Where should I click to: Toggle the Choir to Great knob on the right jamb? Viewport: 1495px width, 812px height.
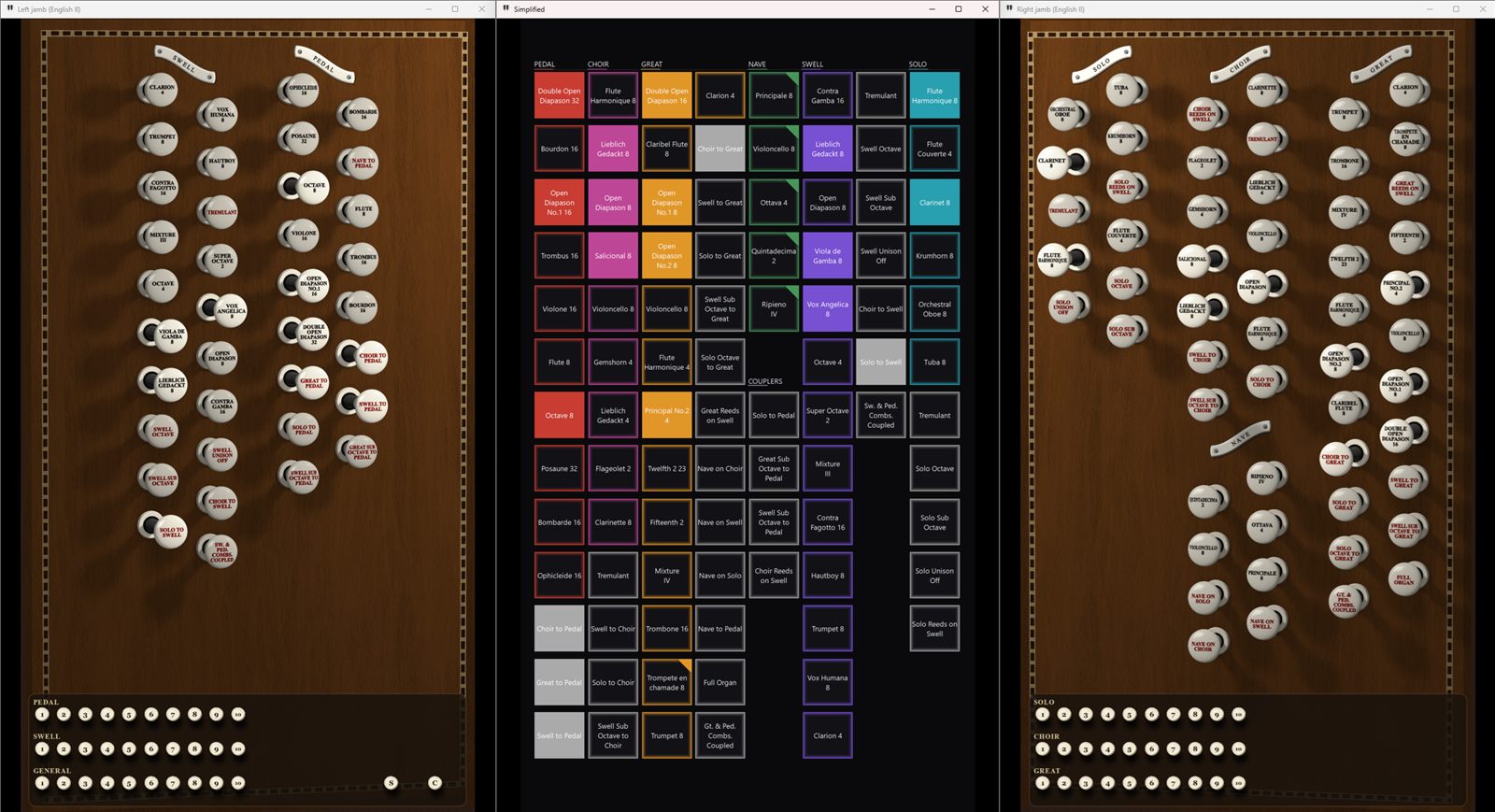click(1334, 458)
